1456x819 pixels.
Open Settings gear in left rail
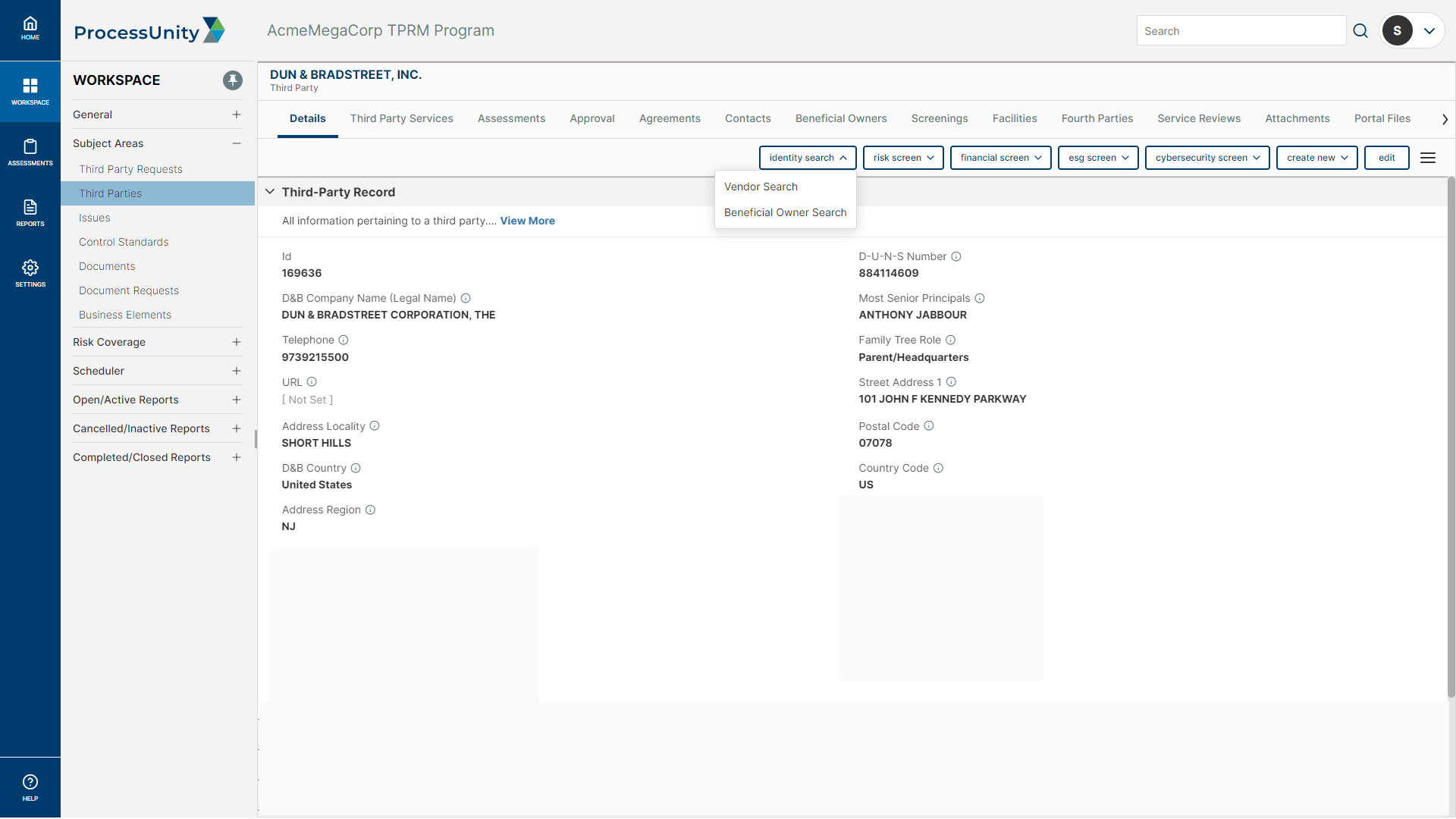click(30, 273)
